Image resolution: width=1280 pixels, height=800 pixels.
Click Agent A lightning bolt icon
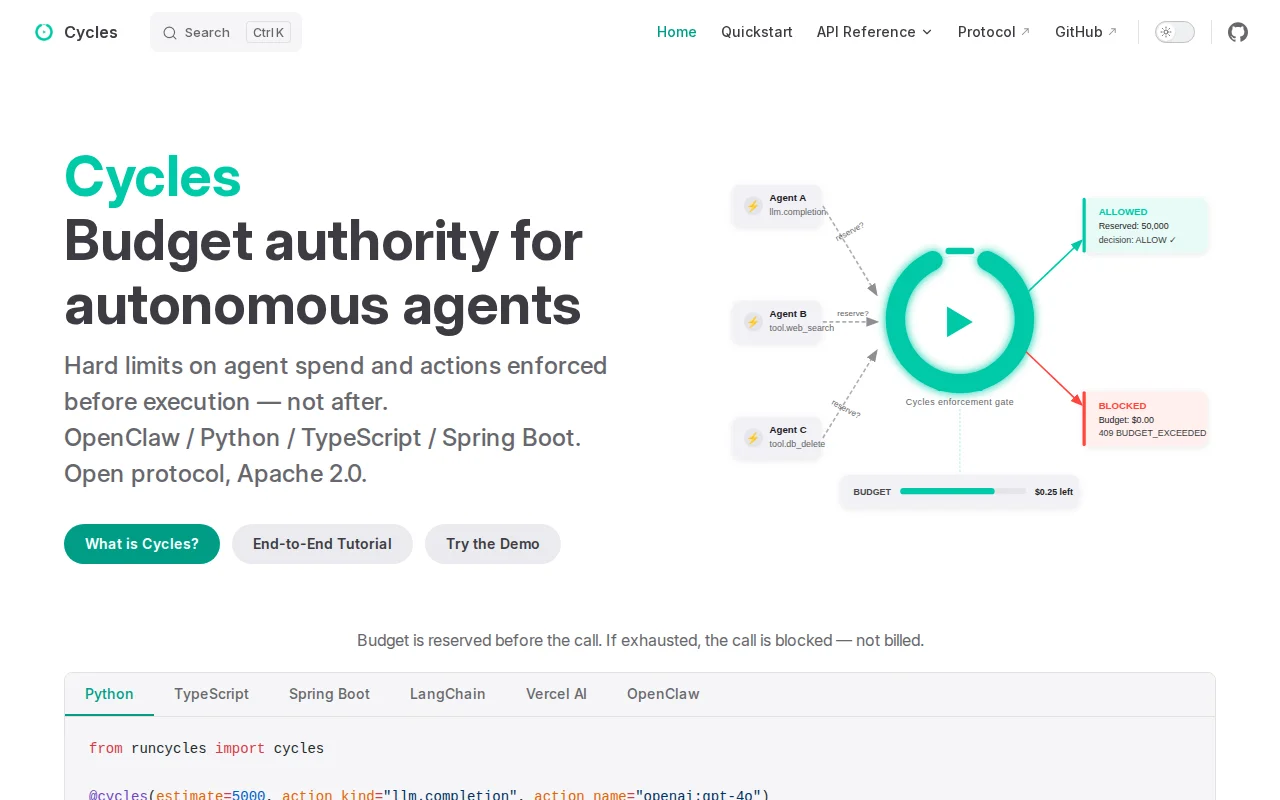pos(753,206)
